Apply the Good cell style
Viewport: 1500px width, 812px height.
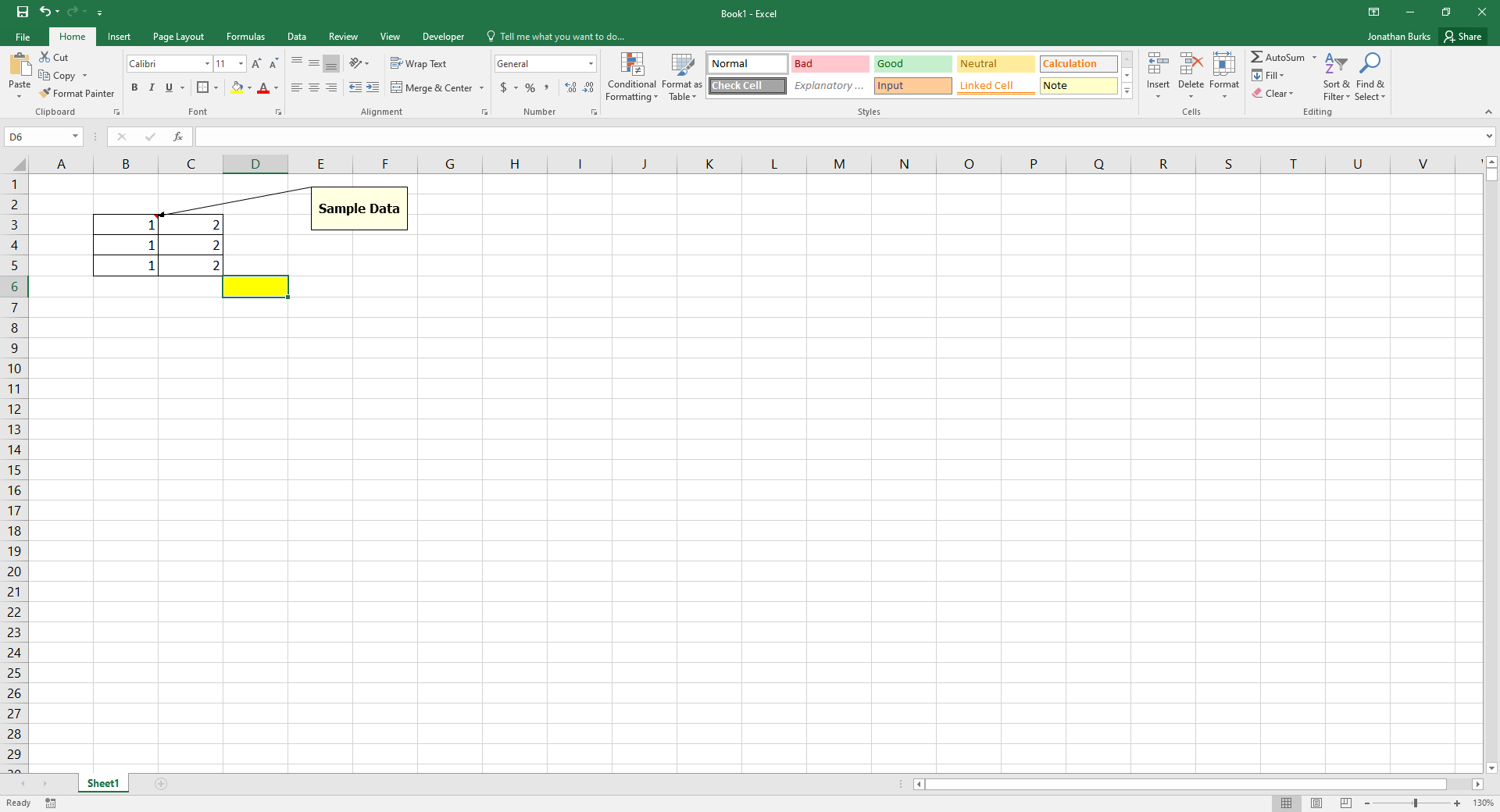(x=912, y=64)
